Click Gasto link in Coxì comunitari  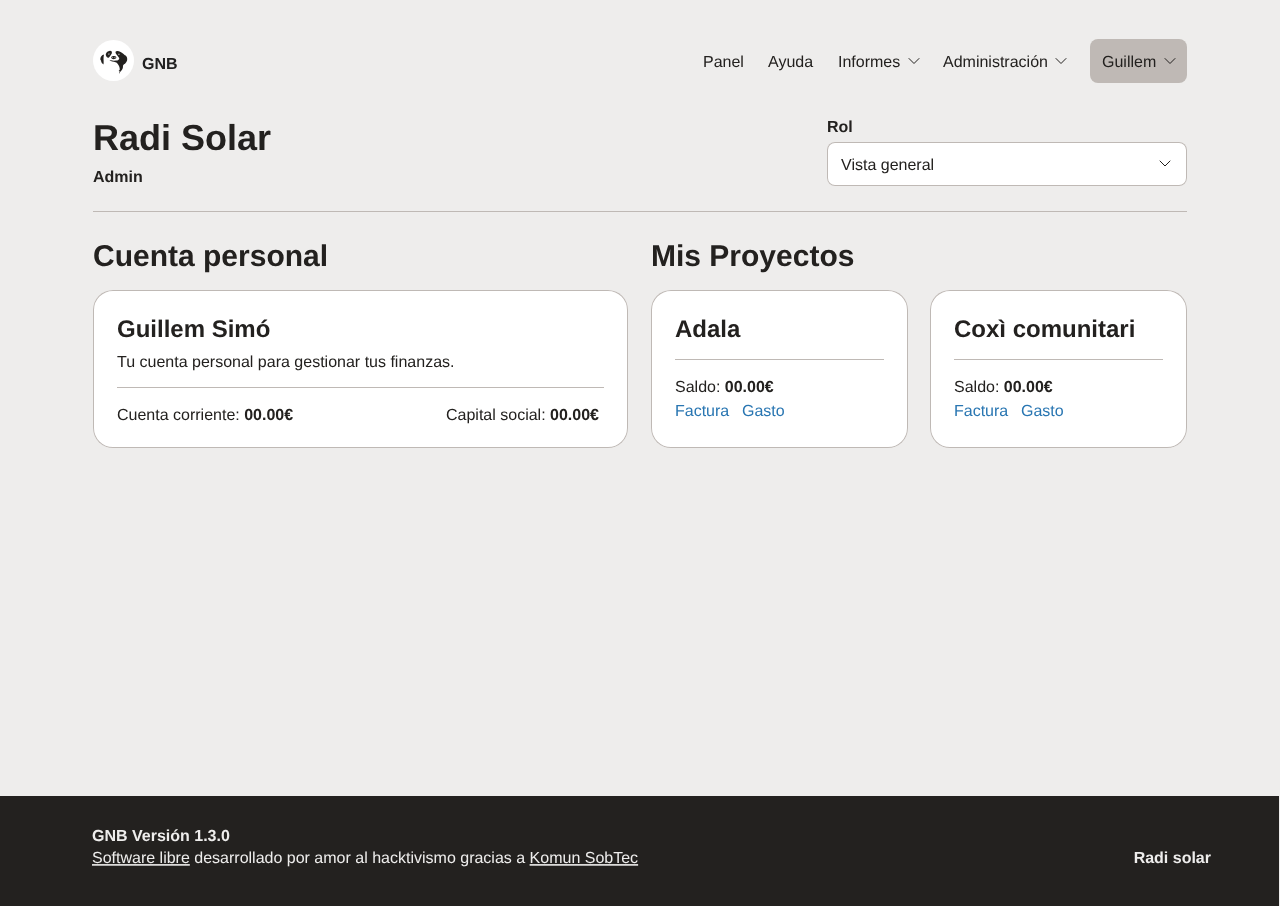1042,411
